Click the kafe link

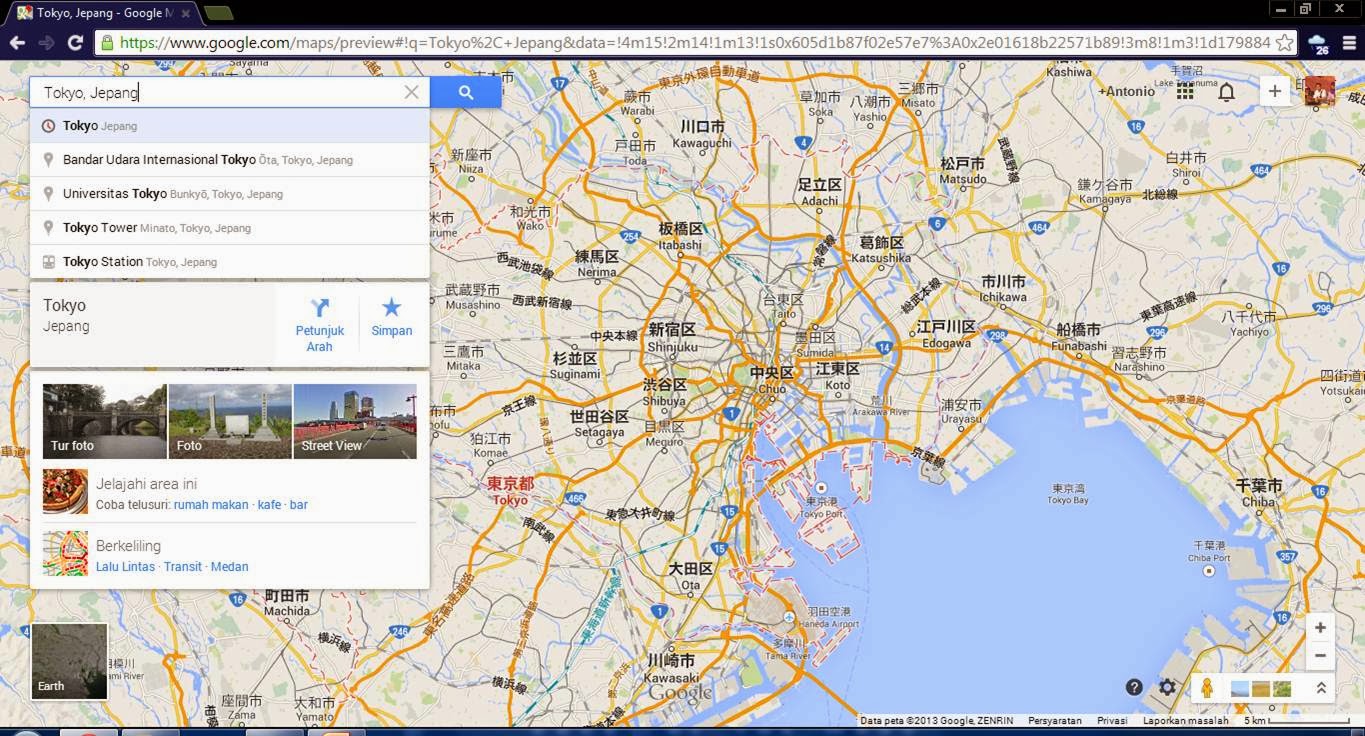269,505
